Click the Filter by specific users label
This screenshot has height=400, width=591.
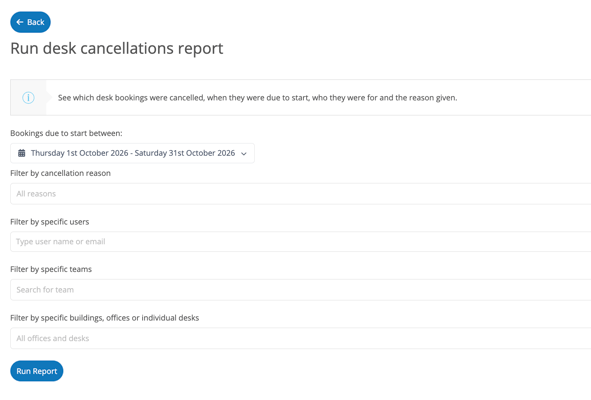(50, 222)
